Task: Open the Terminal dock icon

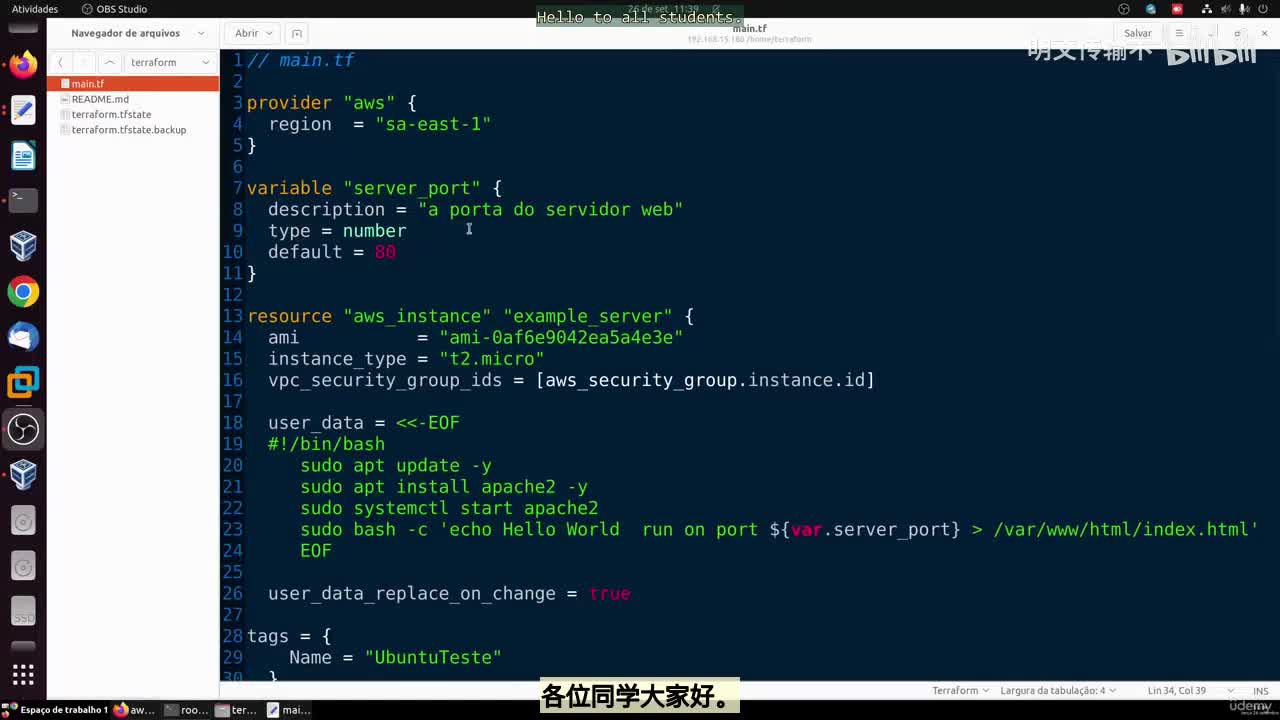Action: [23, 200]
